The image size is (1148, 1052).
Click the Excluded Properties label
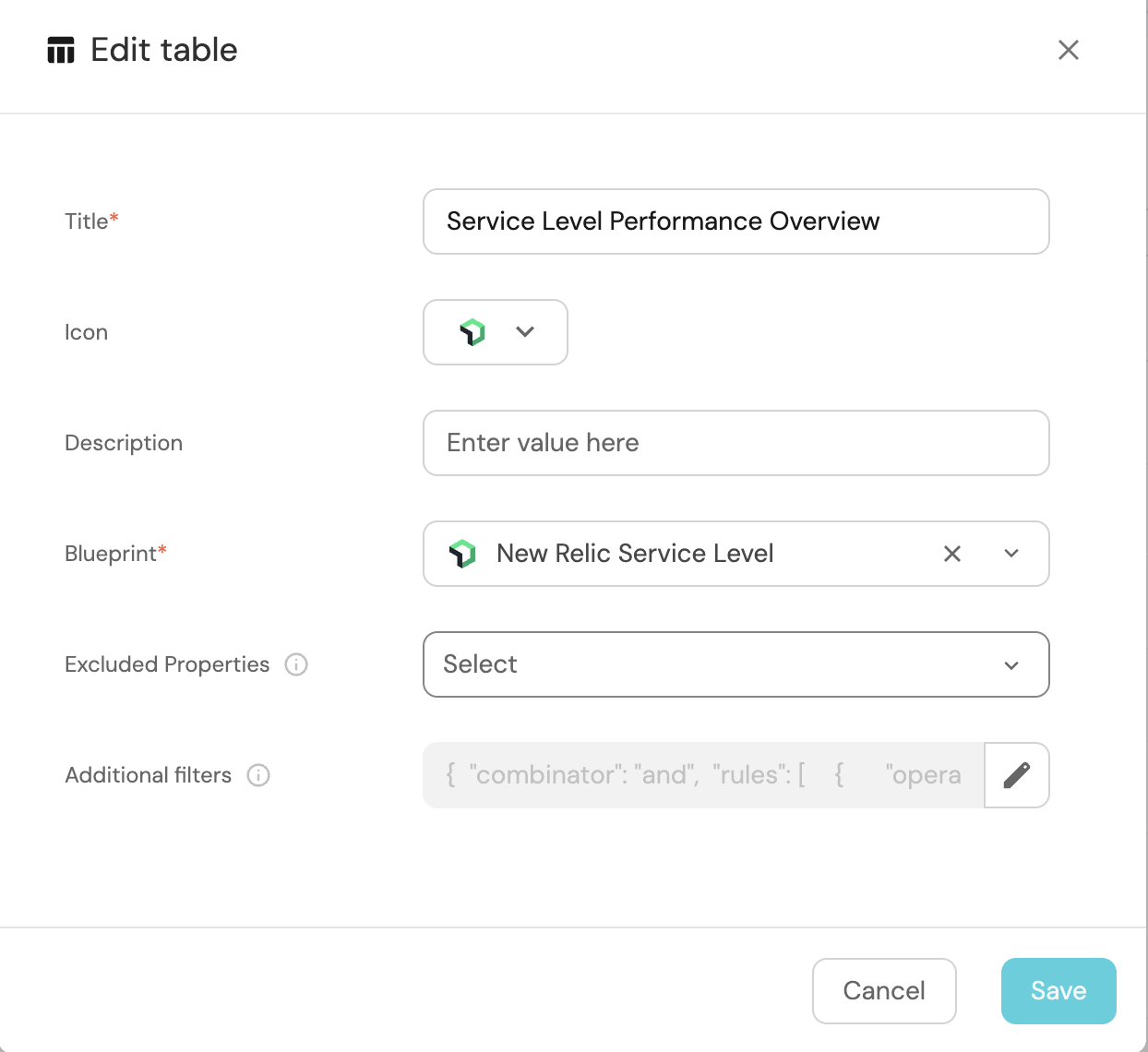pyautogui.click(x=167, y=664)
